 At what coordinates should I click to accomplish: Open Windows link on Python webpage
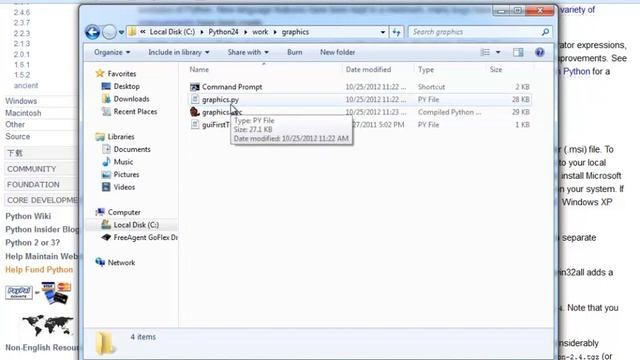coord(21,101)
